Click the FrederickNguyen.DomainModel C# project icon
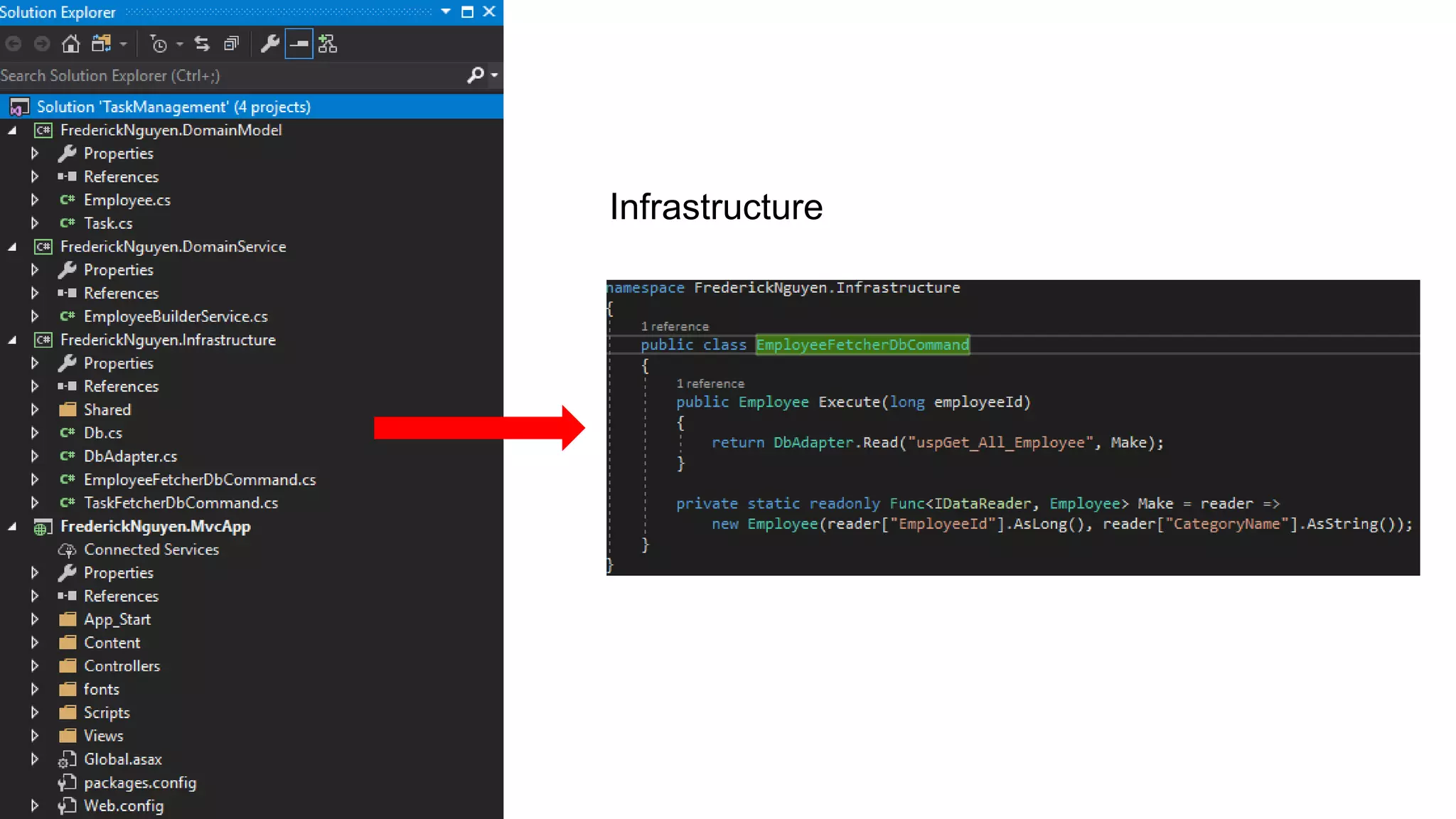1456x819 pixels. [43, 130]
